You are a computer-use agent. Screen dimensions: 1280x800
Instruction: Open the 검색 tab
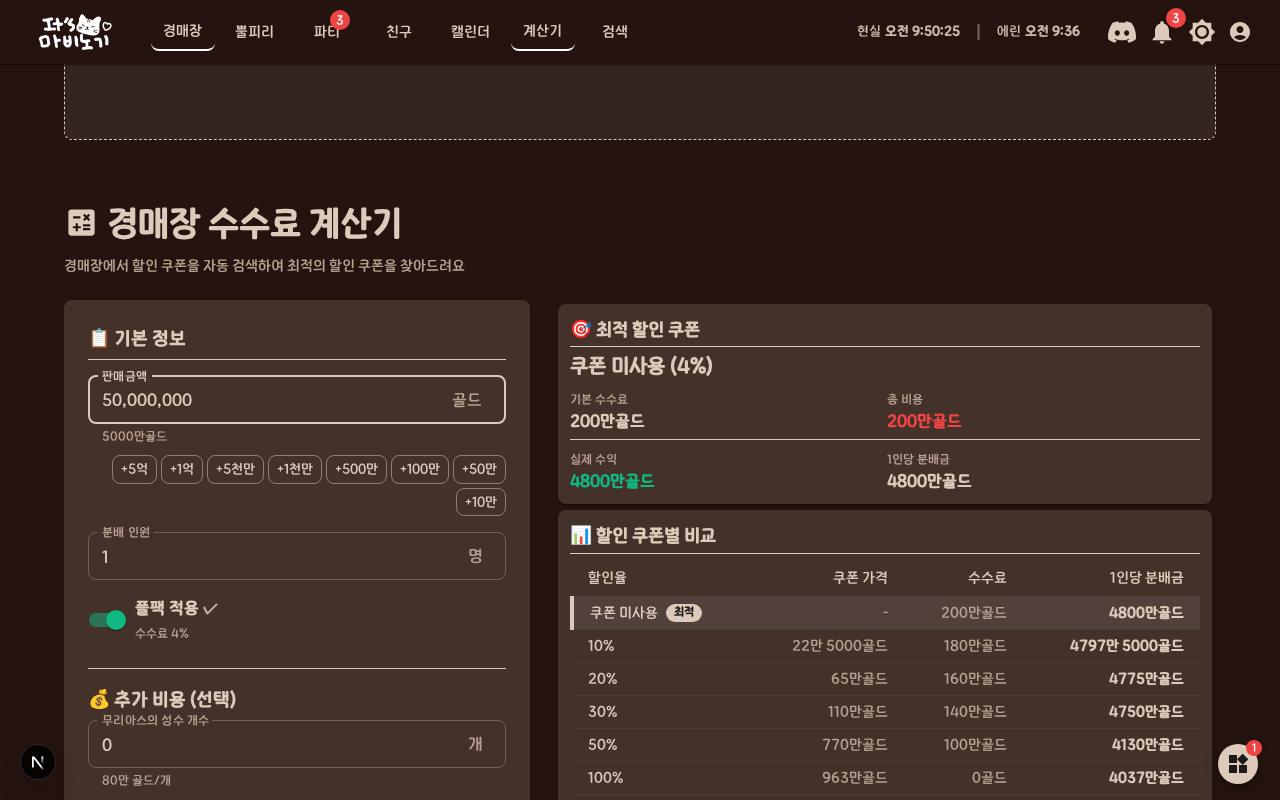click(615, 31)
